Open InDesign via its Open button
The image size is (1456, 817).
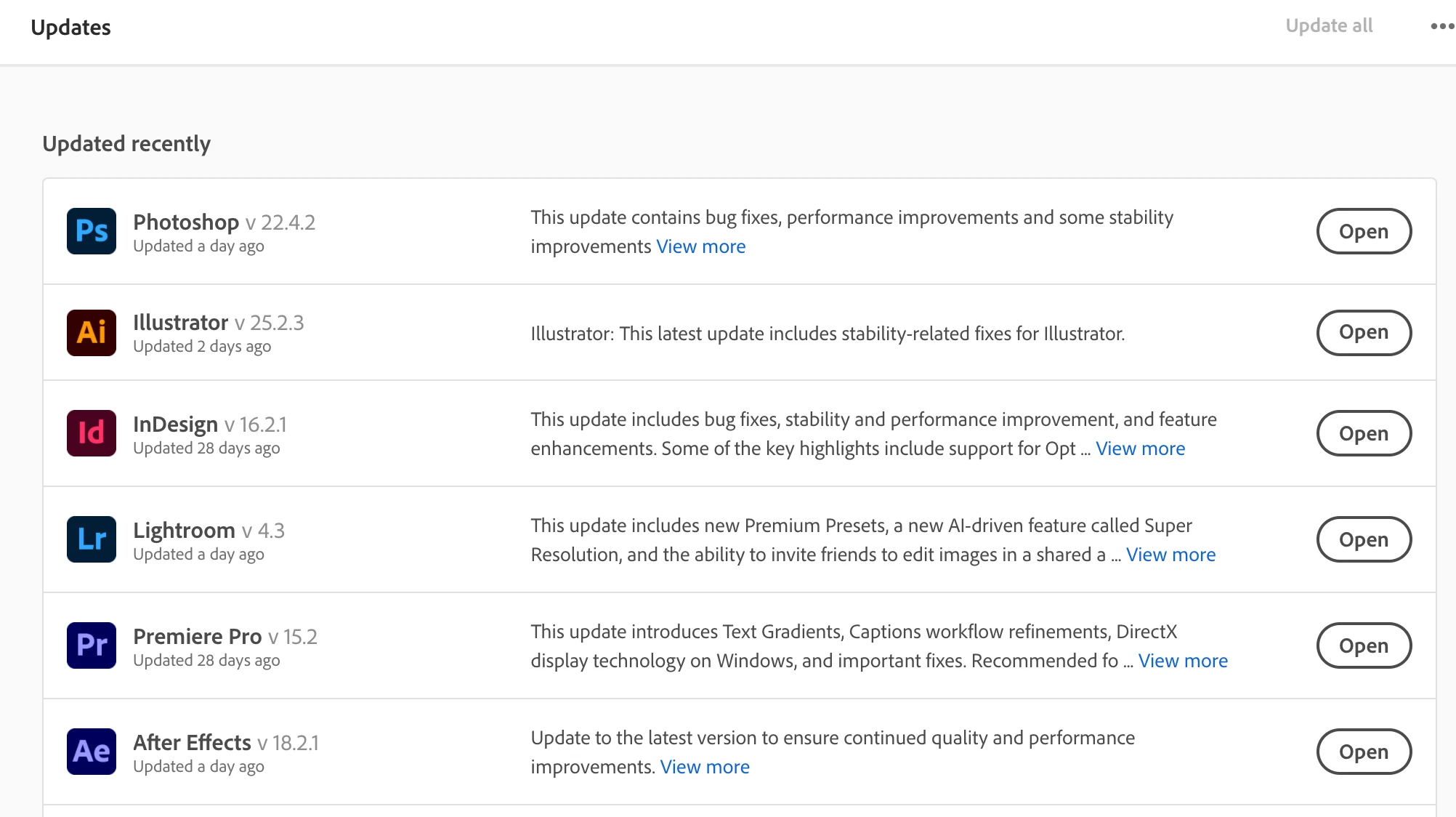1364,433
